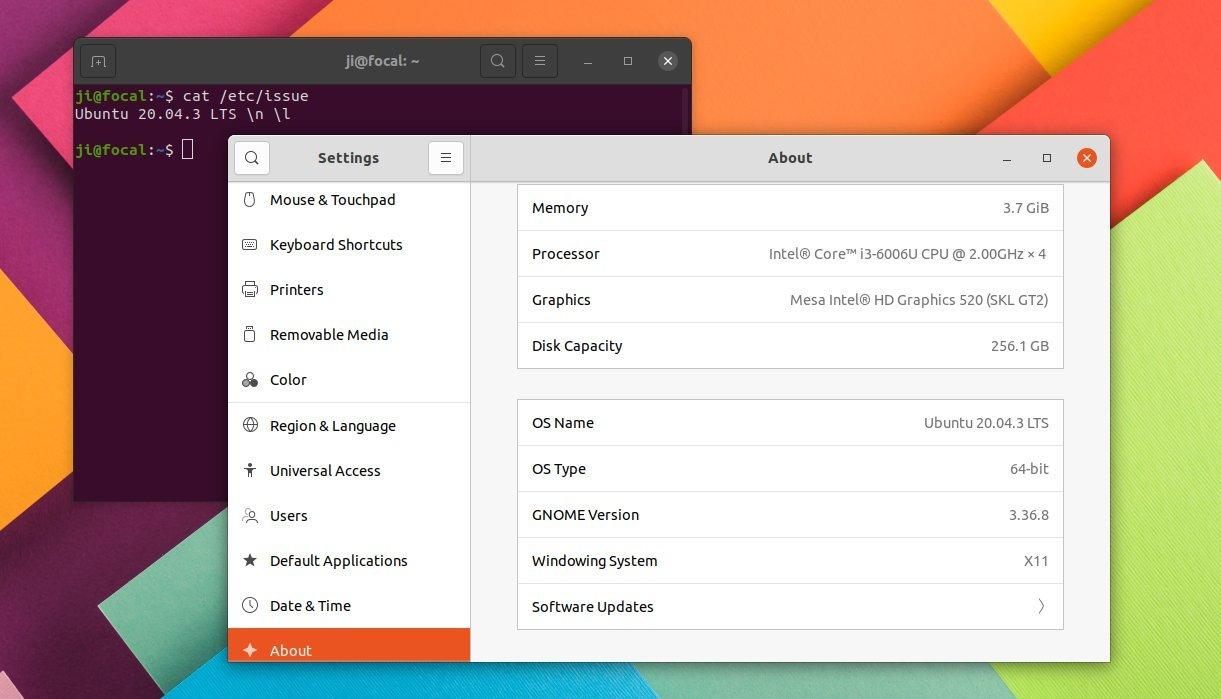Open the Settings search button

coord(252,158)
